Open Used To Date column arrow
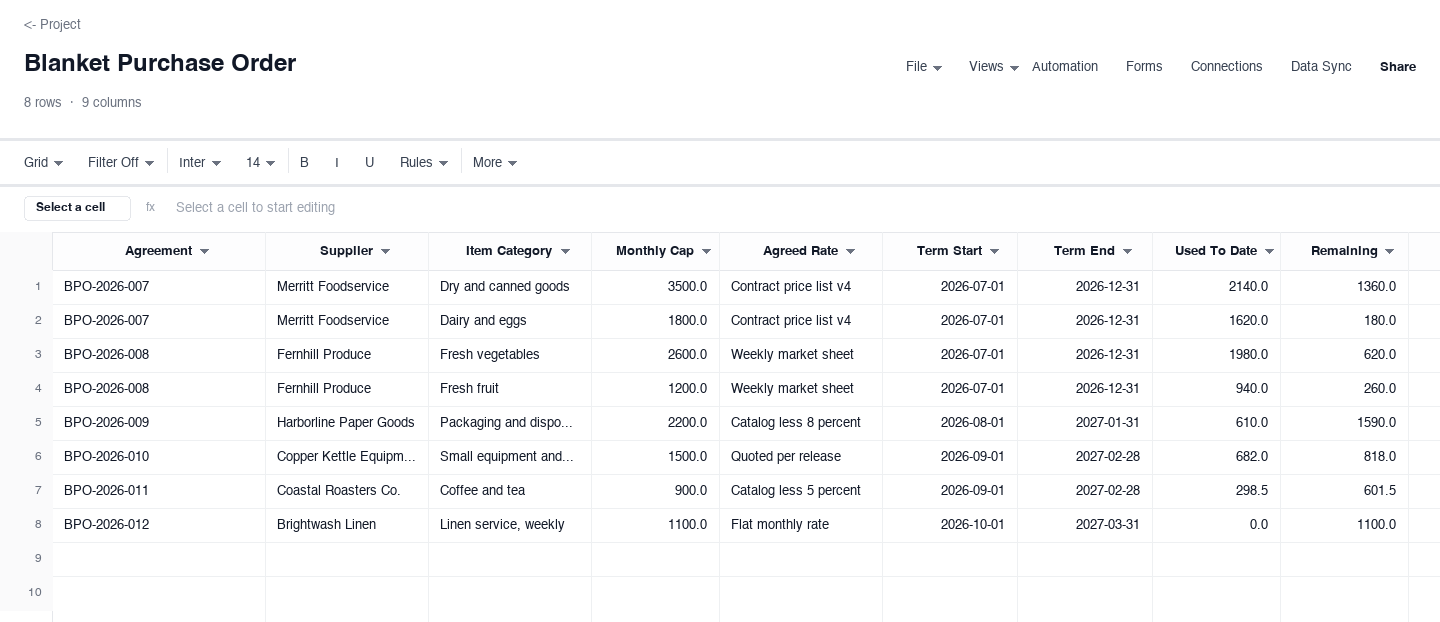This screenshot has height=622, width=1440. [x=1270, y=252]
